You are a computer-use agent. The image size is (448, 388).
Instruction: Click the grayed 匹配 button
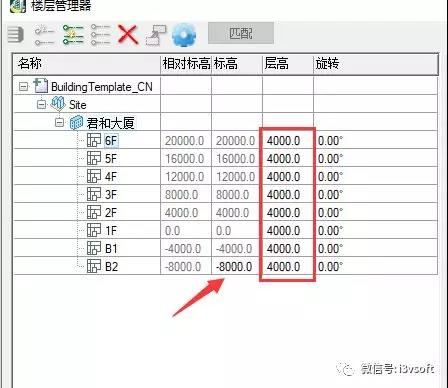coord(241,33)
